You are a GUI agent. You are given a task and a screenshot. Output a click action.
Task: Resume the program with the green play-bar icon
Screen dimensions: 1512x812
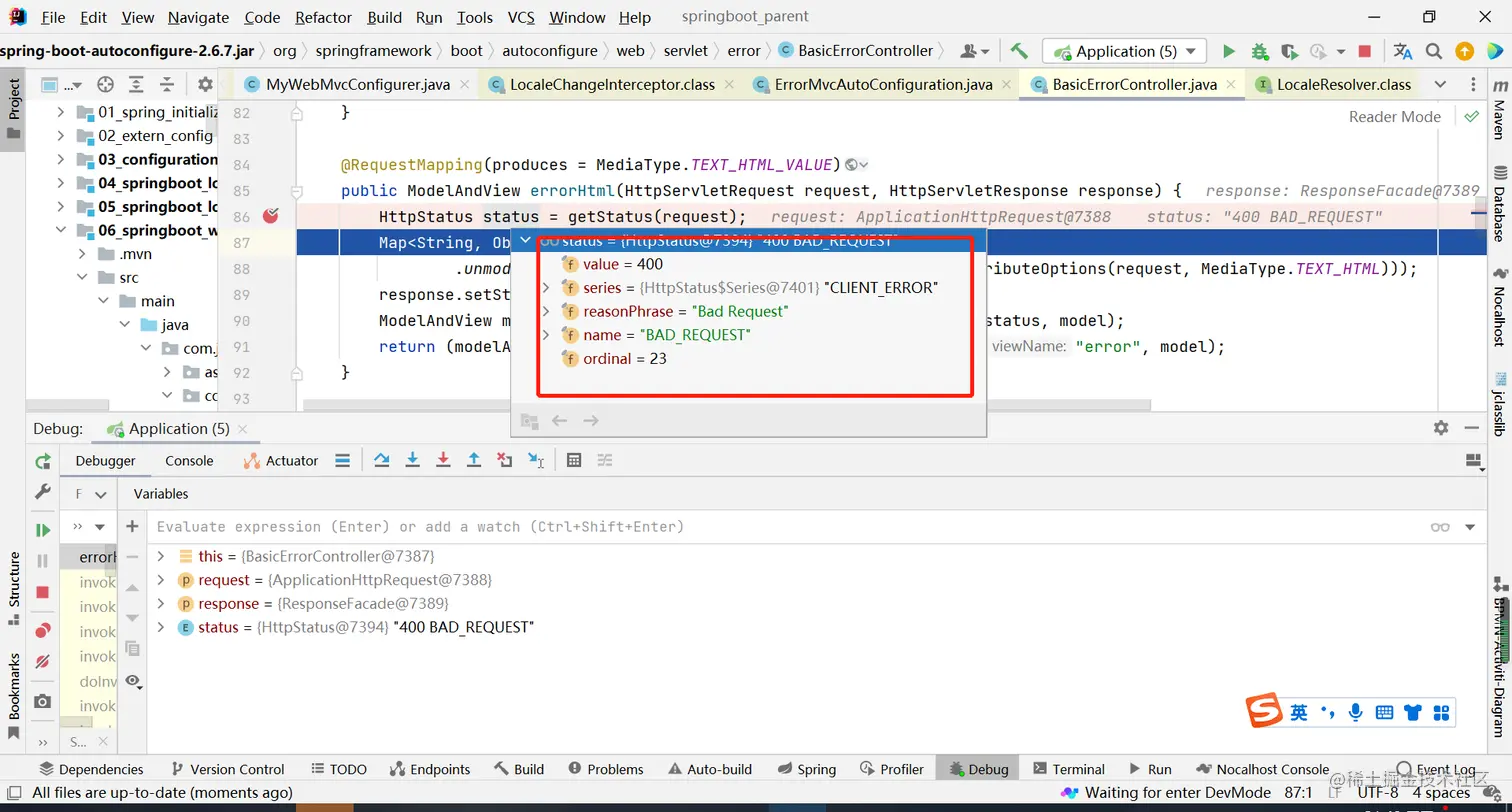42,530
